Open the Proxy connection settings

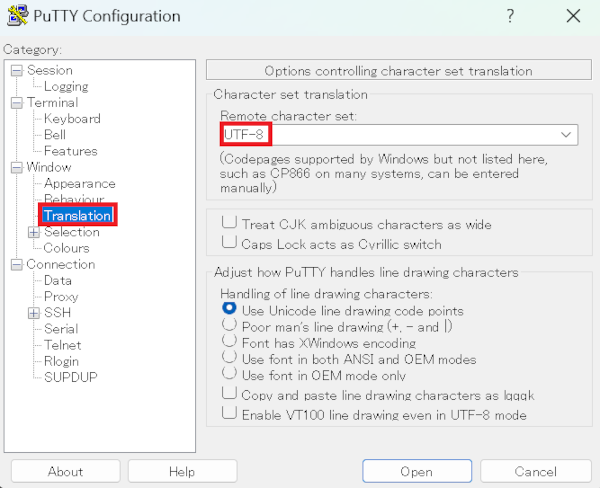pyautogui.click(x=60, y=297)
